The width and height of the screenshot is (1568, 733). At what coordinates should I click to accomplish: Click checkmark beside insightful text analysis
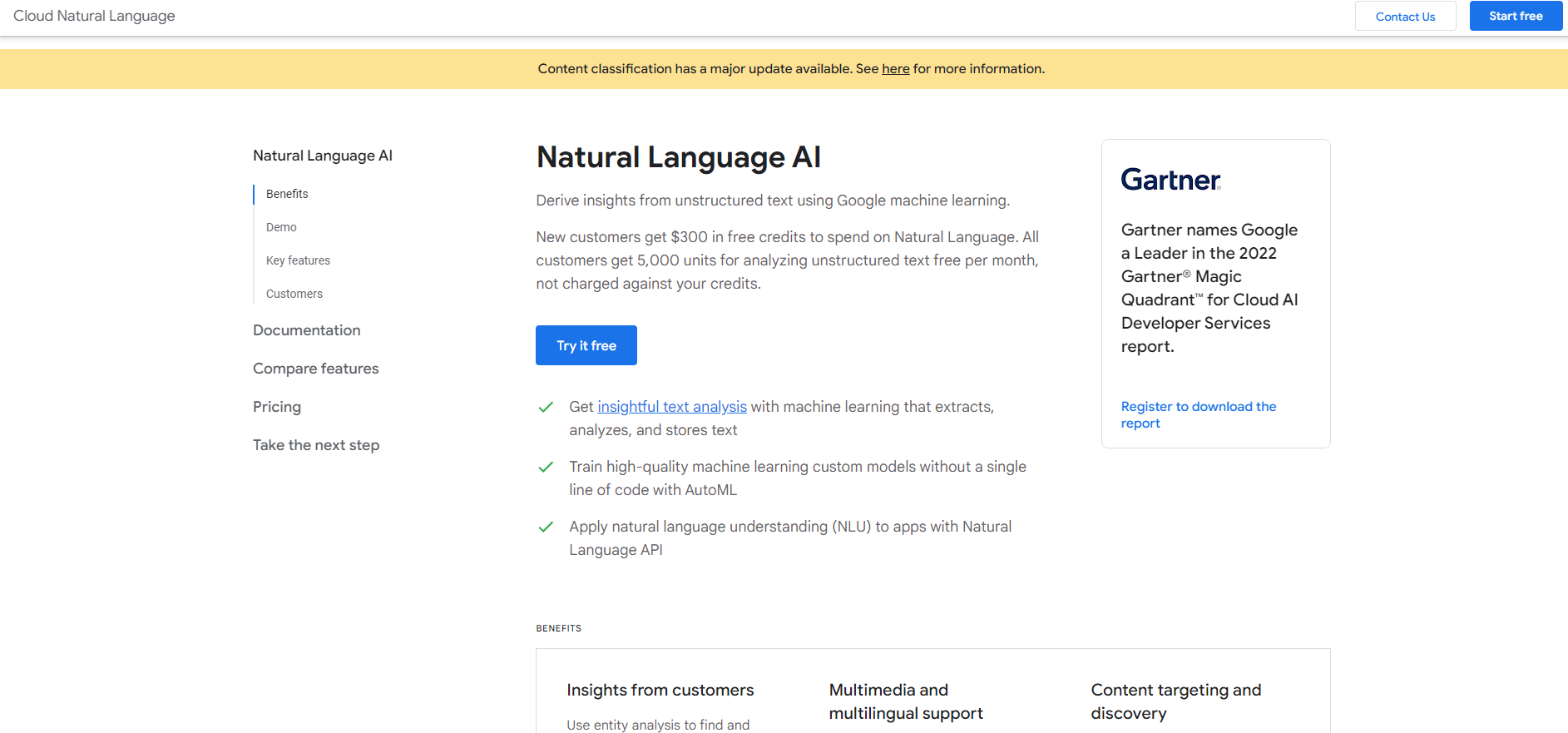coord(546,407)
